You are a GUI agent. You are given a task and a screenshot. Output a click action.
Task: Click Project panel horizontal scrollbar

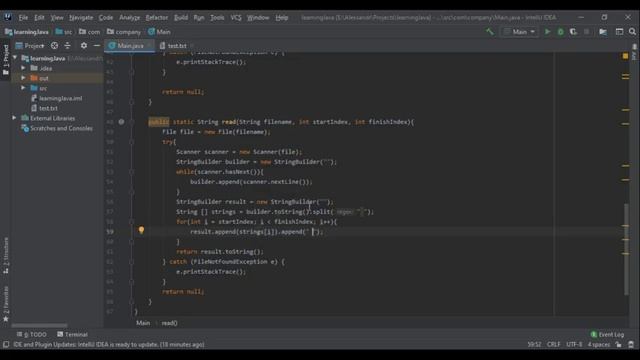39,325
